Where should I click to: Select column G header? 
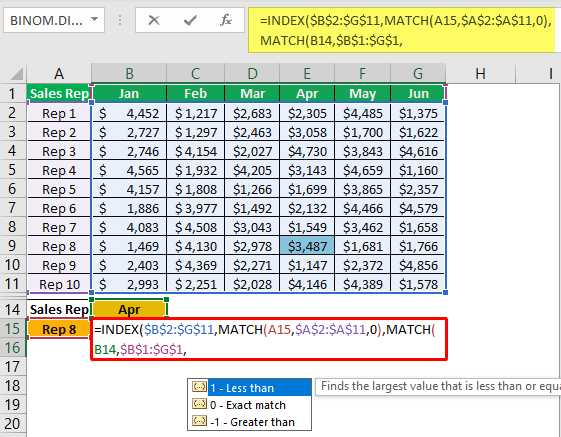tap(418, 74)
